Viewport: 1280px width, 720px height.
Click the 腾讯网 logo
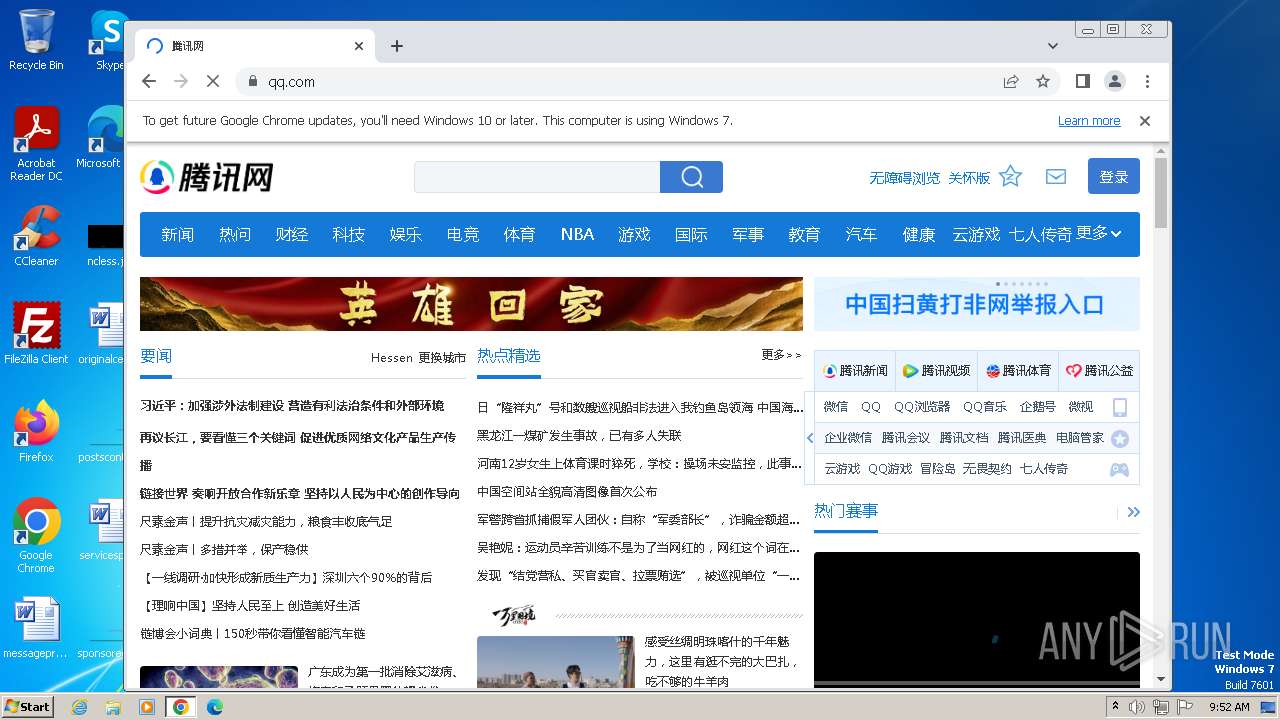pos(207,177)
